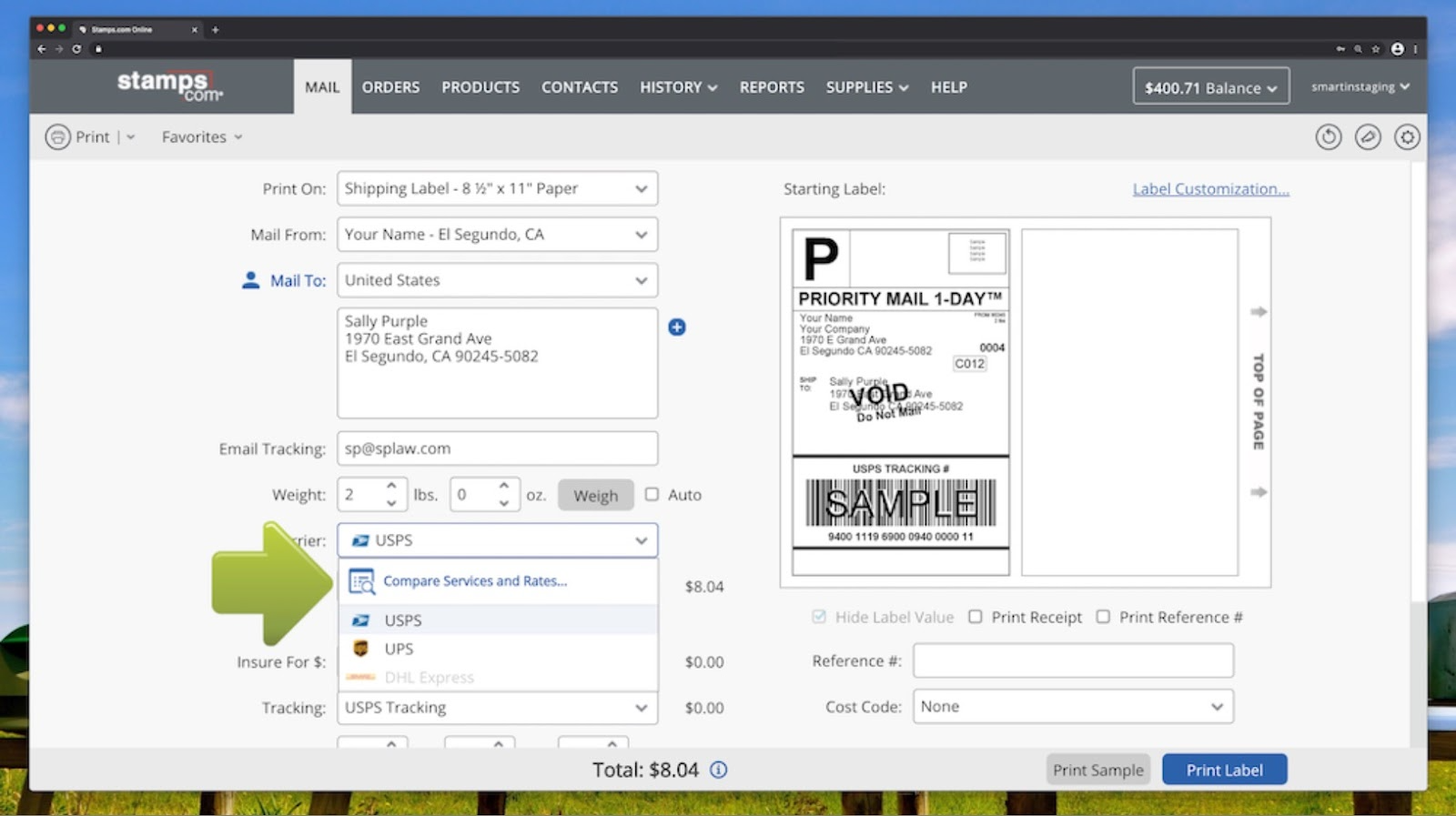Viewport: 1456px width, 816px height.
Task: Switch to the ORDERS tab
Action: coord(390,87)
